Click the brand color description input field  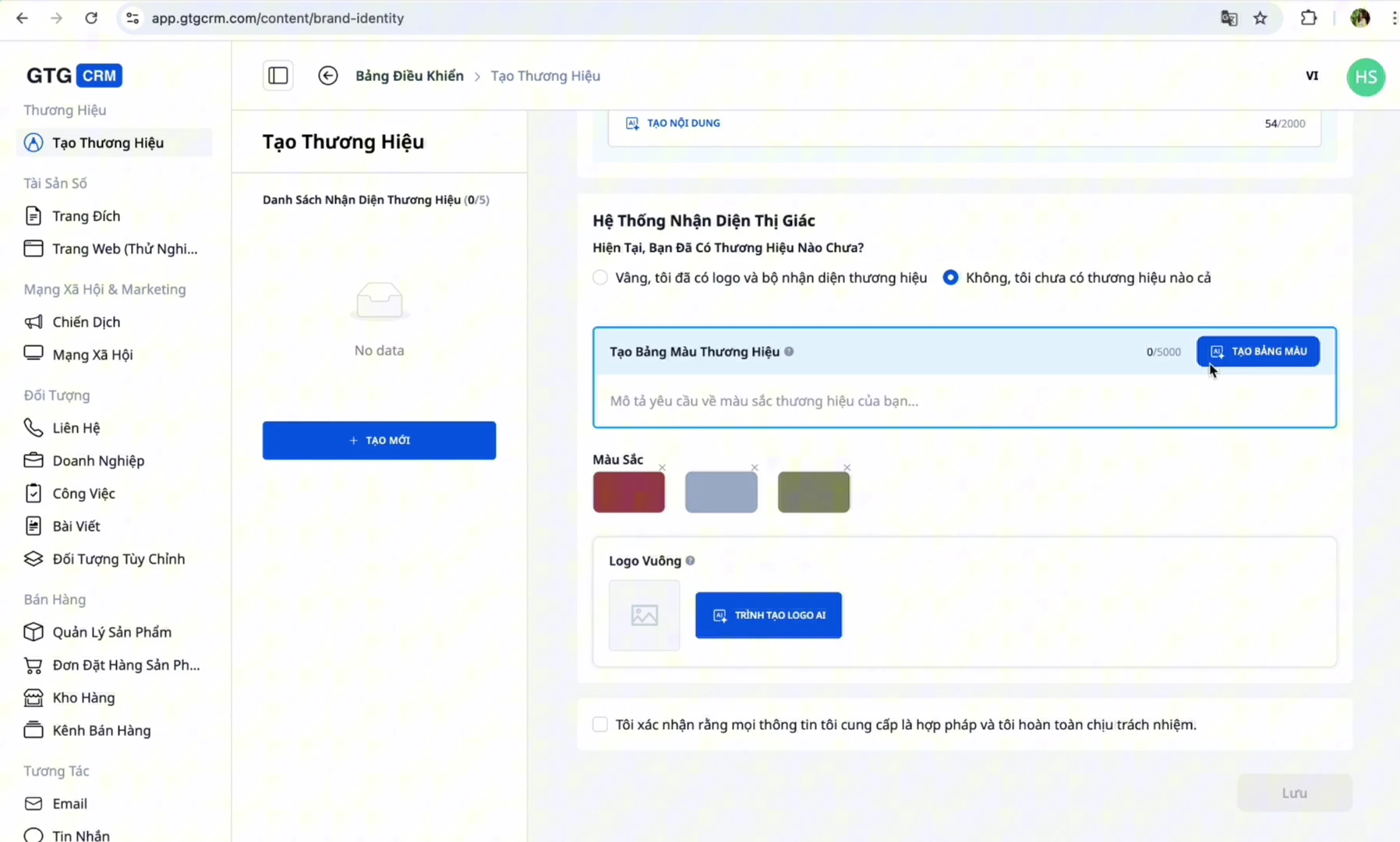point(963,401)
